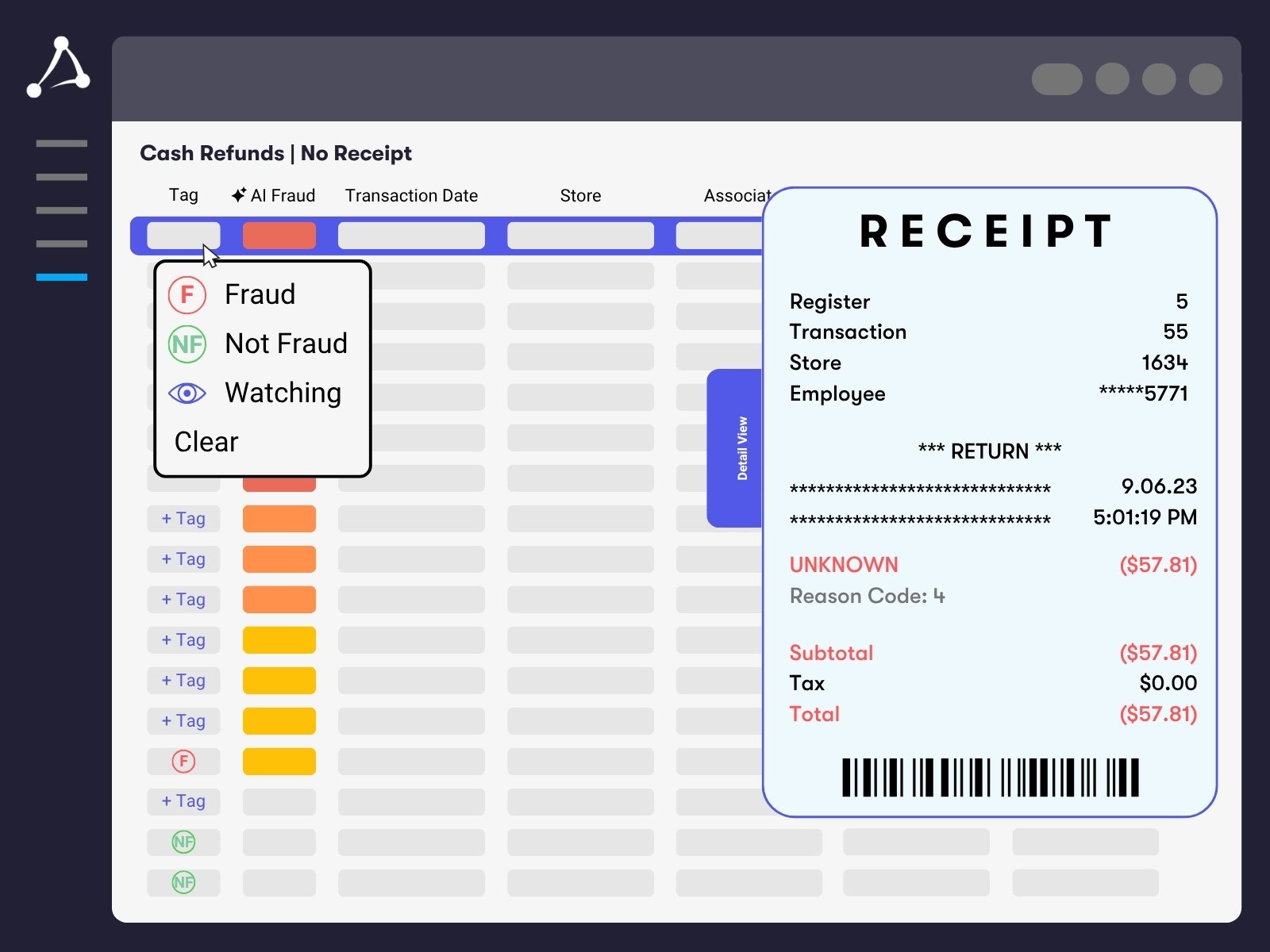Click the Store column header
Screen dimensions: 1270x952
coord(580,196)
